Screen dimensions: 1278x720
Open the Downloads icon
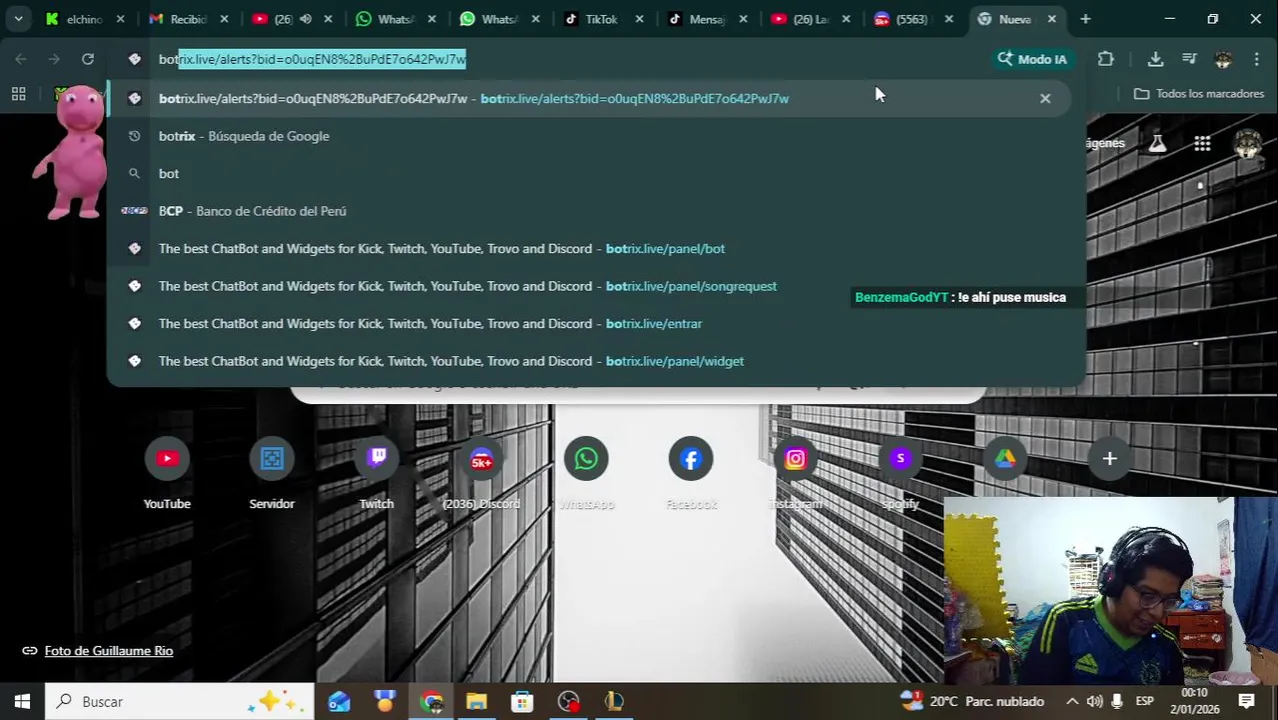coord(1155,59)
